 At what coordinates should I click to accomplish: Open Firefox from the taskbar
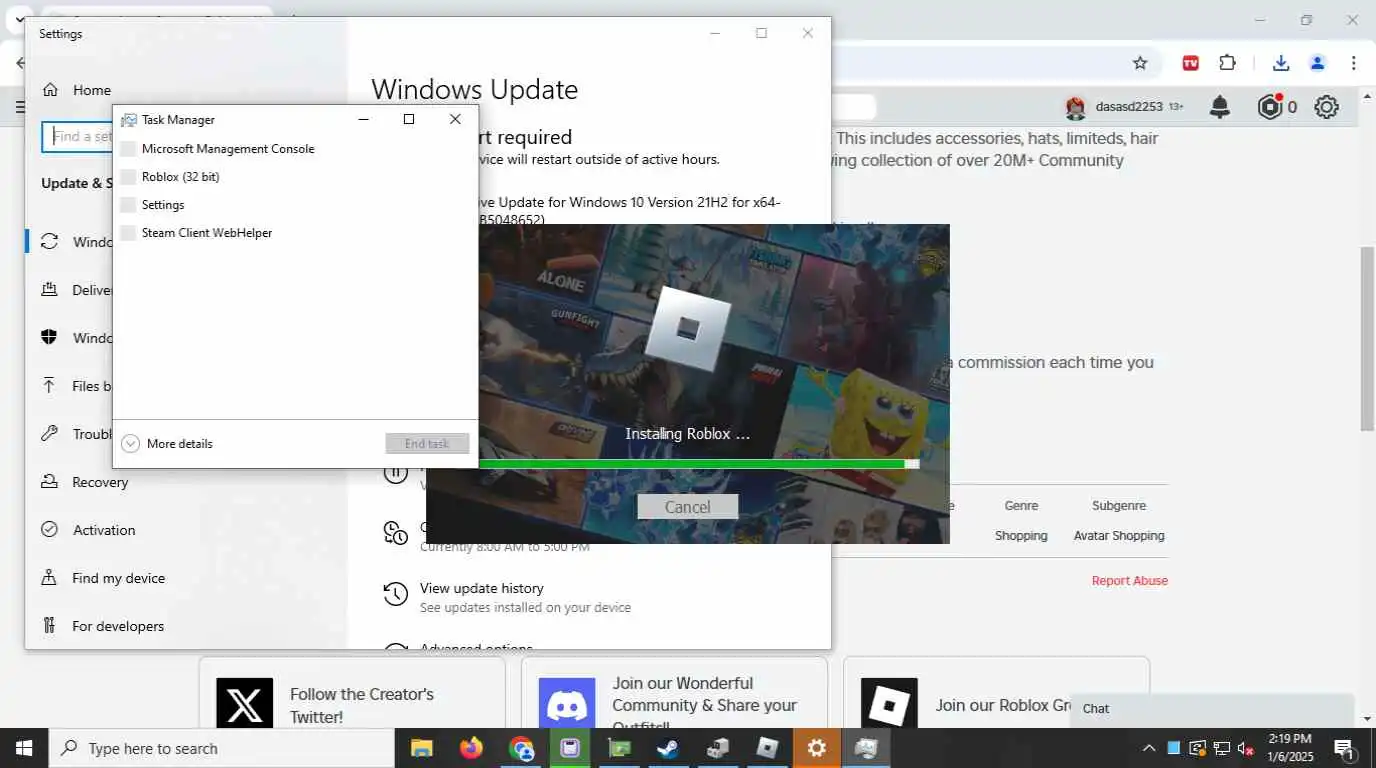[x=471, y=748]
